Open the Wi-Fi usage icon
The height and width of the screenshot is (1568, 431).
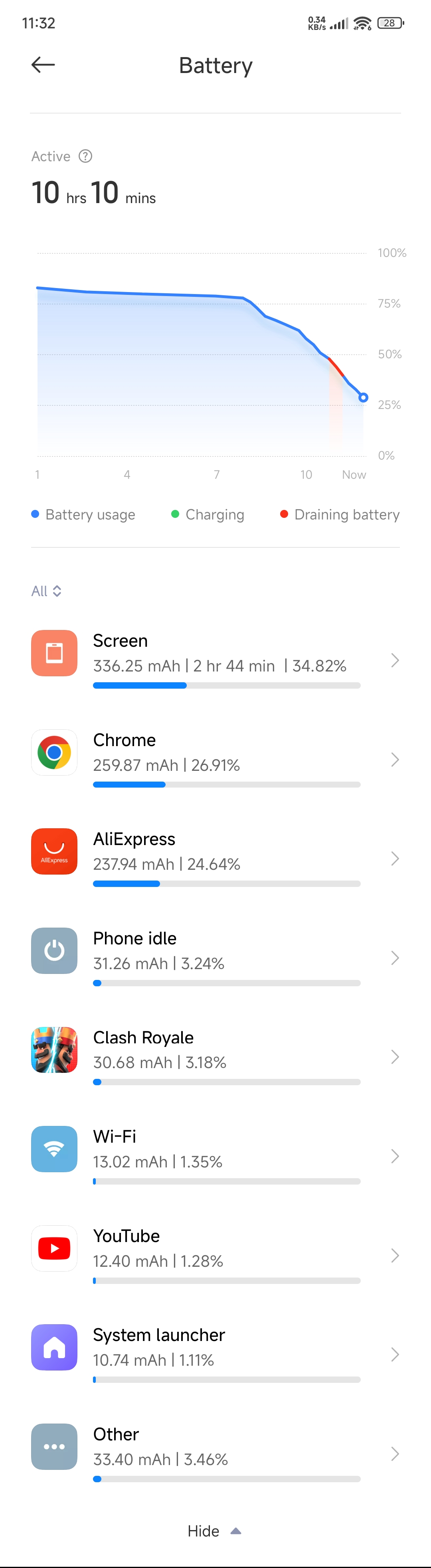coord(54,1149)
